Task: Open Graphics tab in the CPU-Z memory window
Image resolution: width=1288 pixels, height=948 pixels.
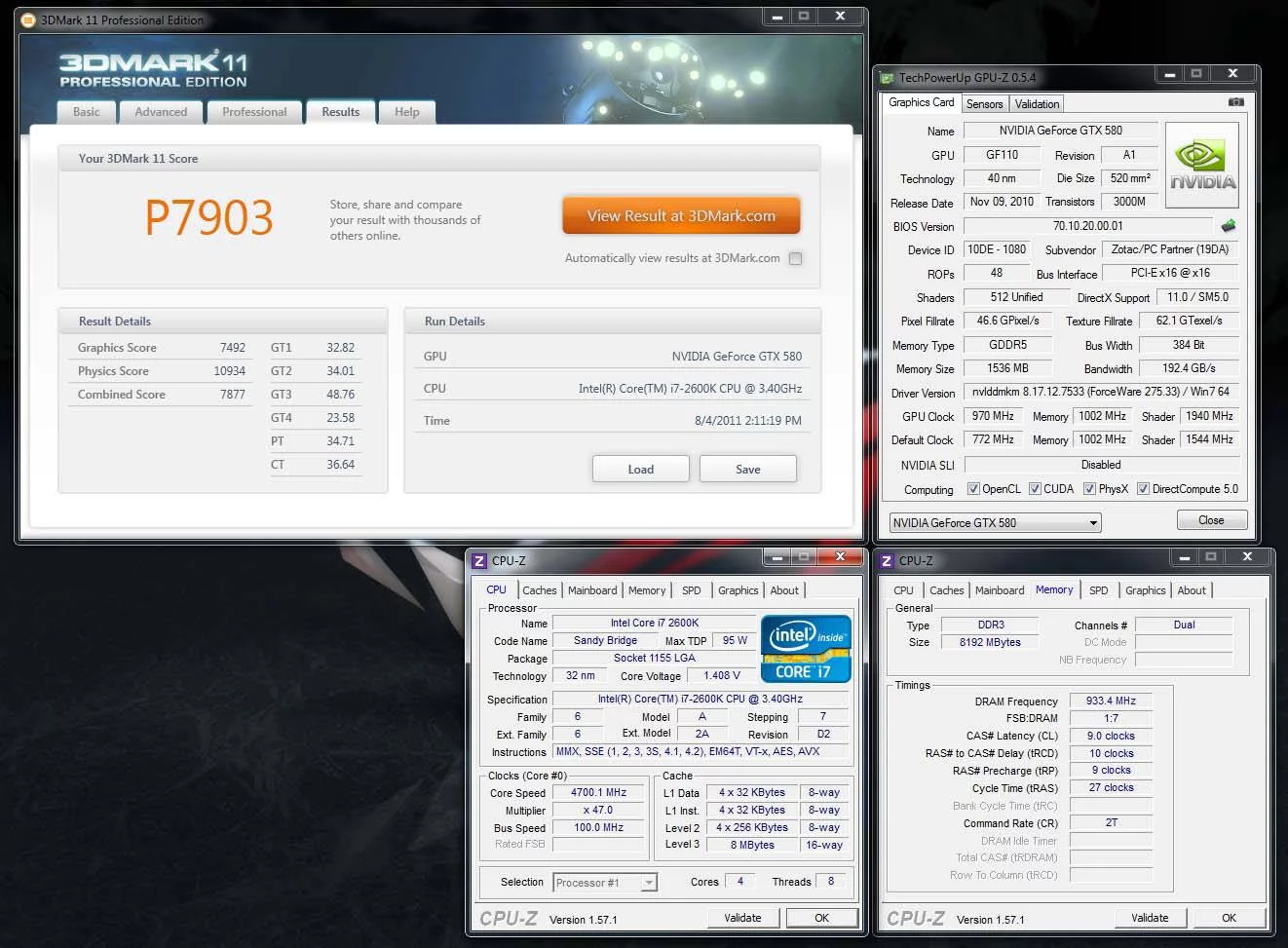Action: pos(1146,590)
